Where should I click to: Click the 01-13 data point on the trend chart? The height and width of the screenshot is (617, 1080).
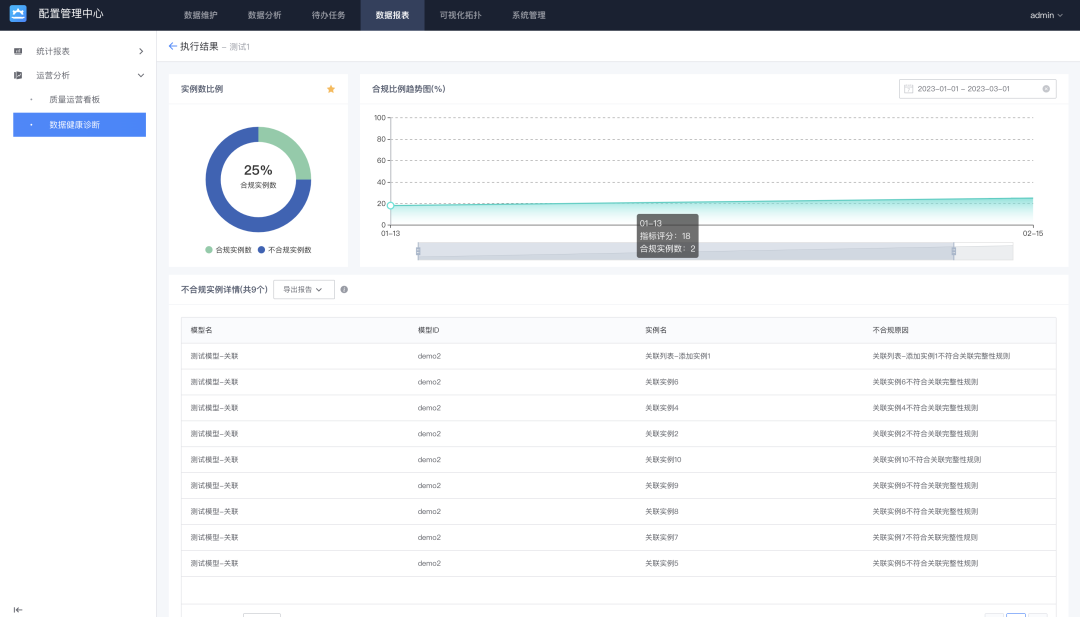click(391, 206)
